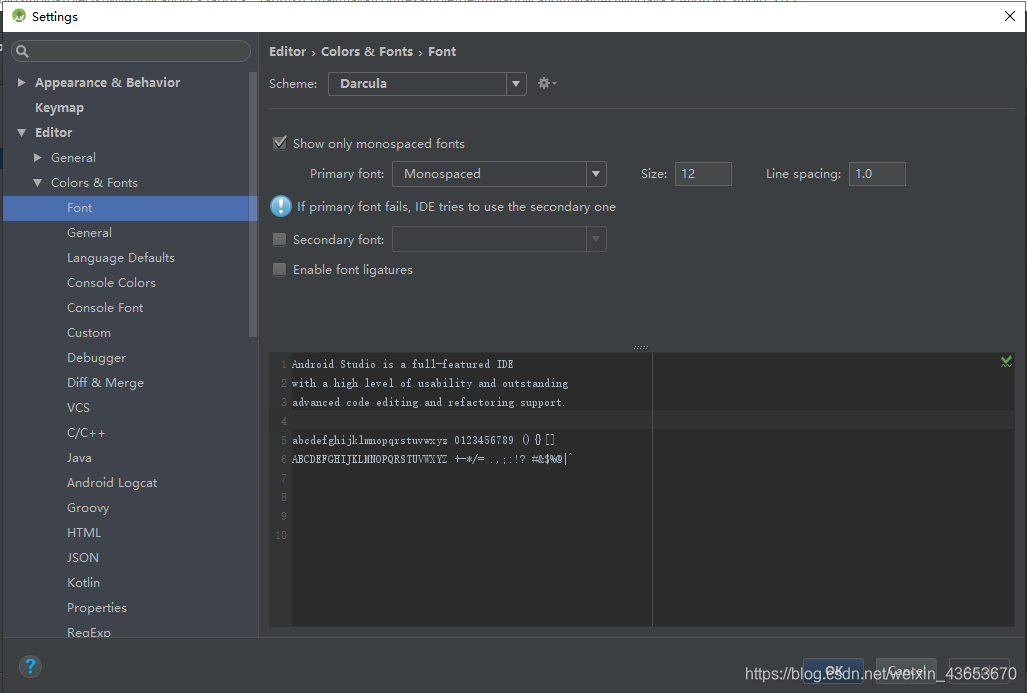Open Language Defaults settings
This screenshot has width=1027, height=693.
pos(121,257)
